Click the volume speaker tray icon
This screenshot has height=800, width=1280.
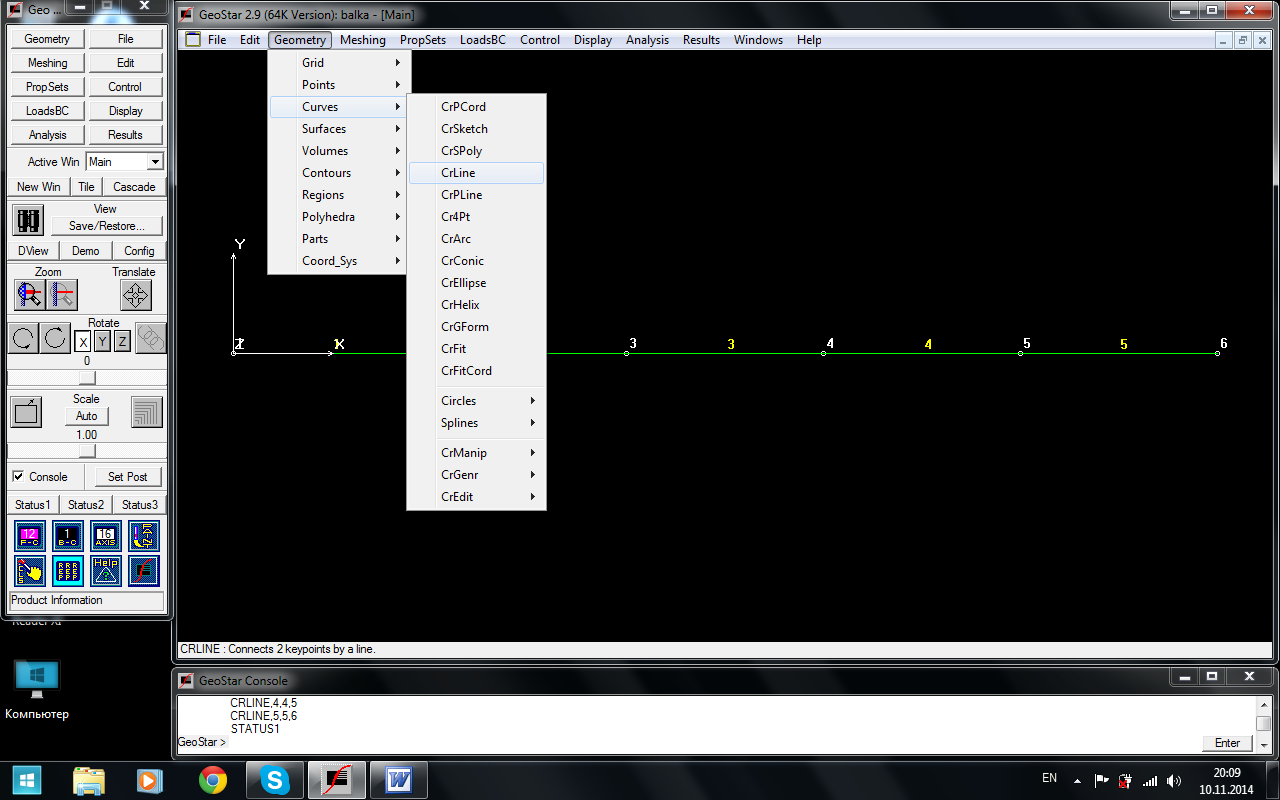pyautogui.click(x=1173, y=780)
